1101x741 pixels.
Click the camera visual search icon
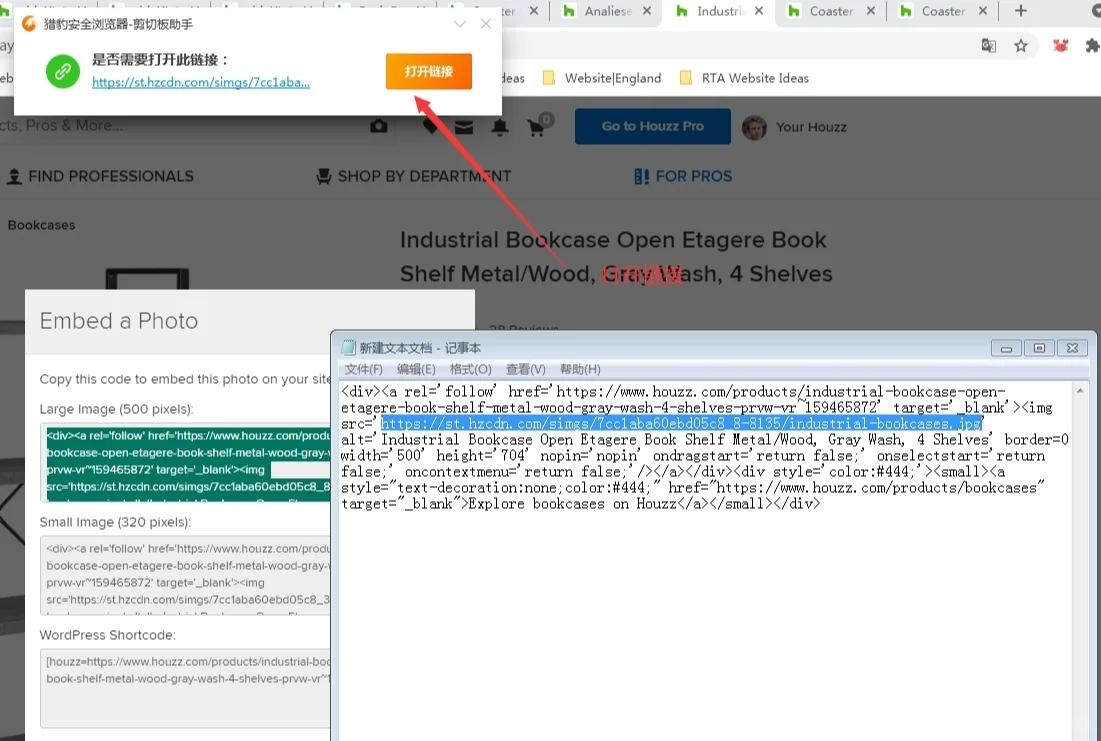point(379,126)
